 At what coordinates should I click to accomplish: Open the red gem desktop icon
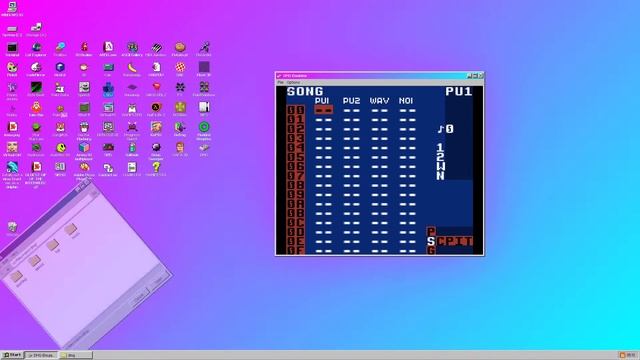[156, 87]
